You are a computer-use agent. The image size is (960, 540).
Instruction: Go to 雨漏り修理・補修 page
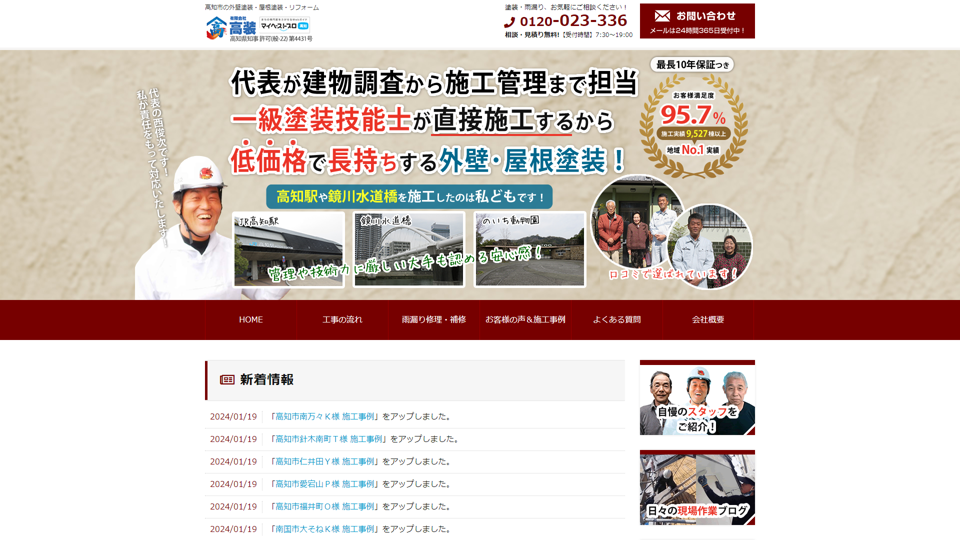[434, 320]
